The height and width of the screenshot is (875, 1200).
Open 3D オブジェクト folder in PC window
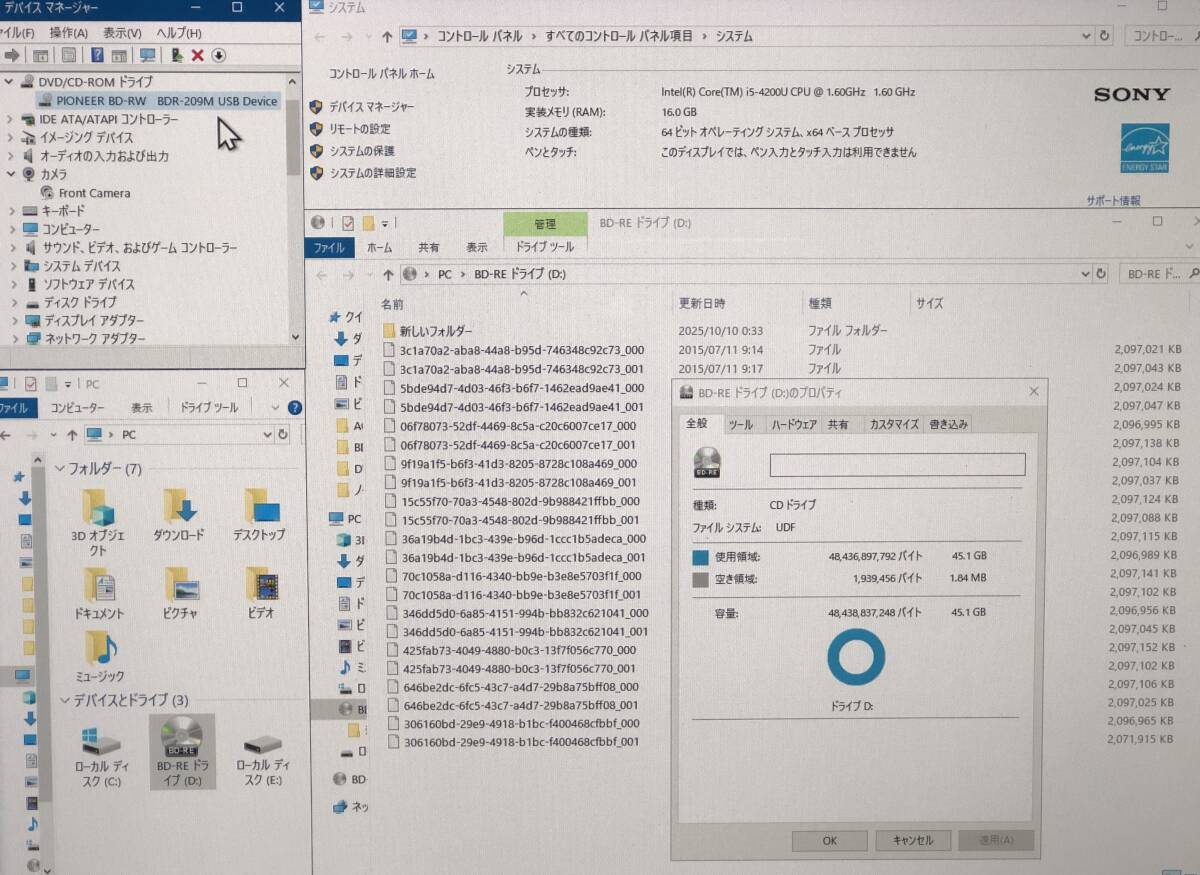(x=99, y=523)
